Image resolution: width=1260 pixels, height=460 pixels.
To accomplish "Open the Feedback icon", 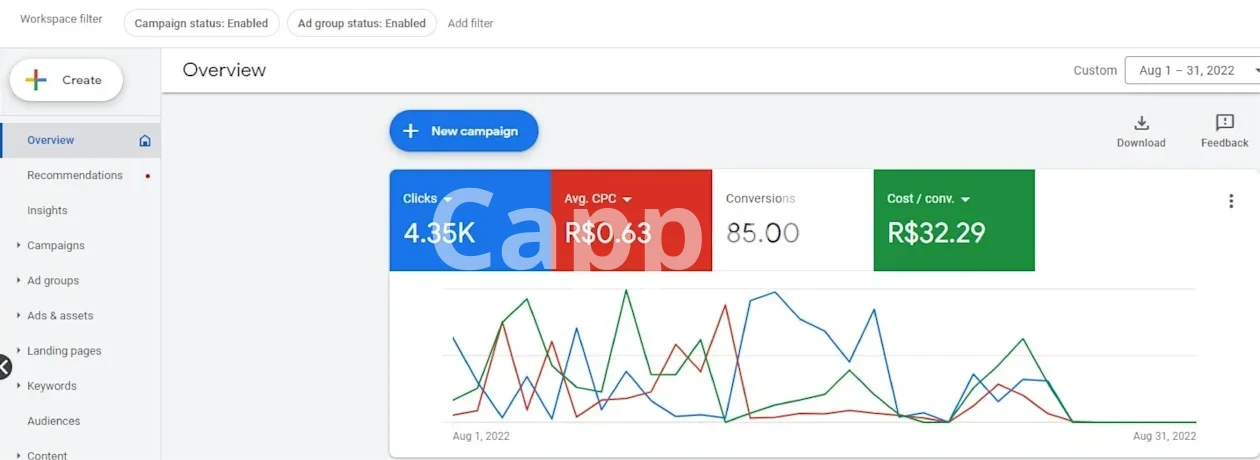I will pos(1224,123).
